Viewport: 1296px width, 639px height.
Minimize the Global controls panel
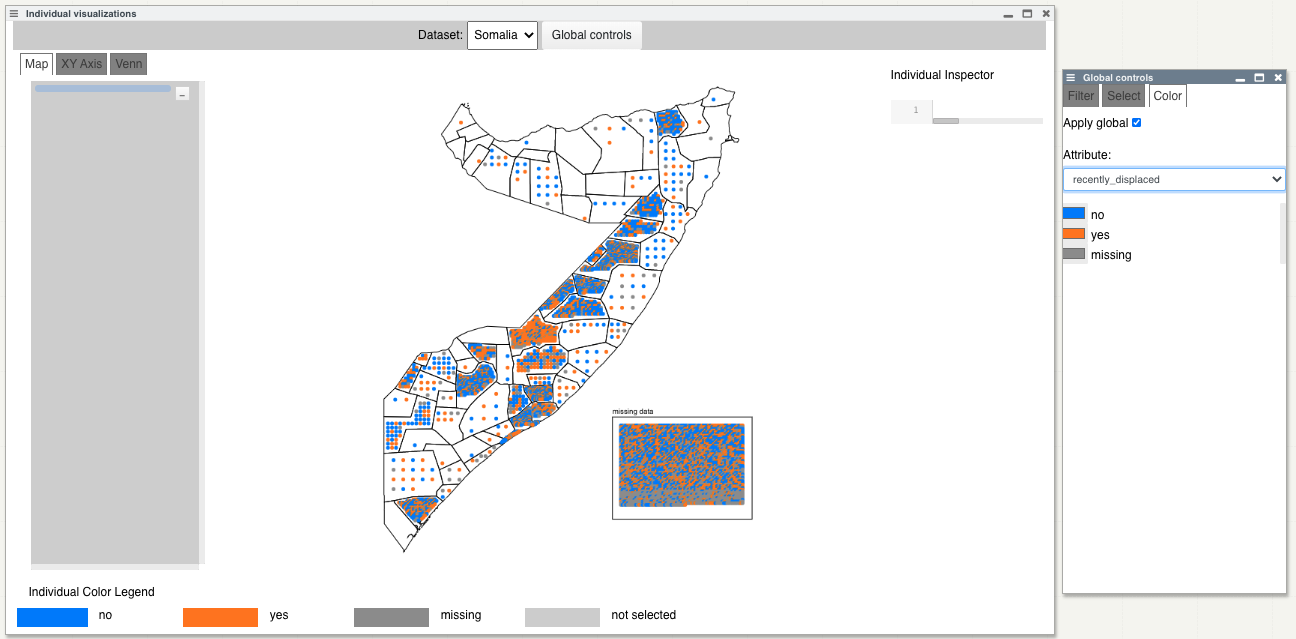(1241, 77)
